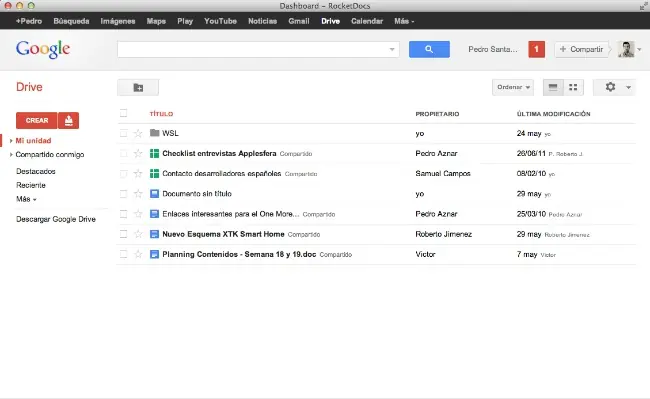Open the settings dropdown arrow beside gear
The image size is (650, 399).
point(628,87)
